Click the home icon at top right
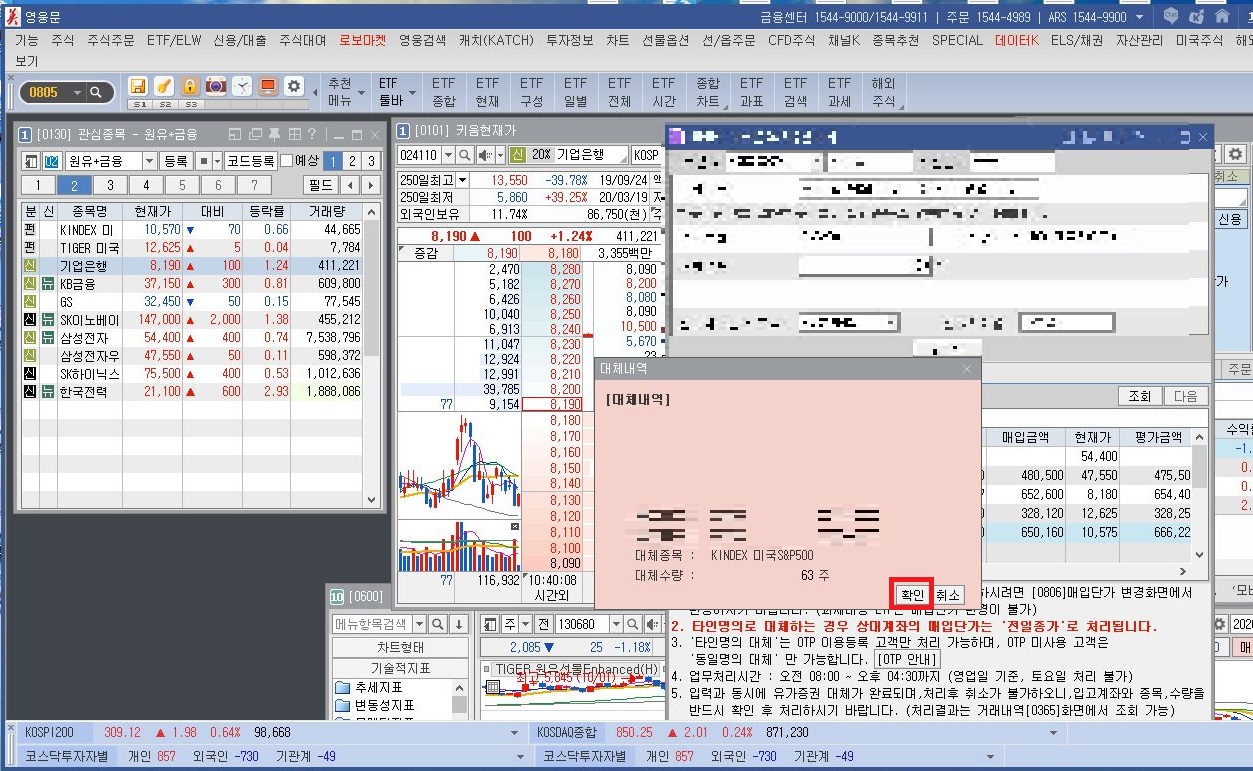Image resolution: width=1253 pixels, height=771 pixels. (1222, 16)
